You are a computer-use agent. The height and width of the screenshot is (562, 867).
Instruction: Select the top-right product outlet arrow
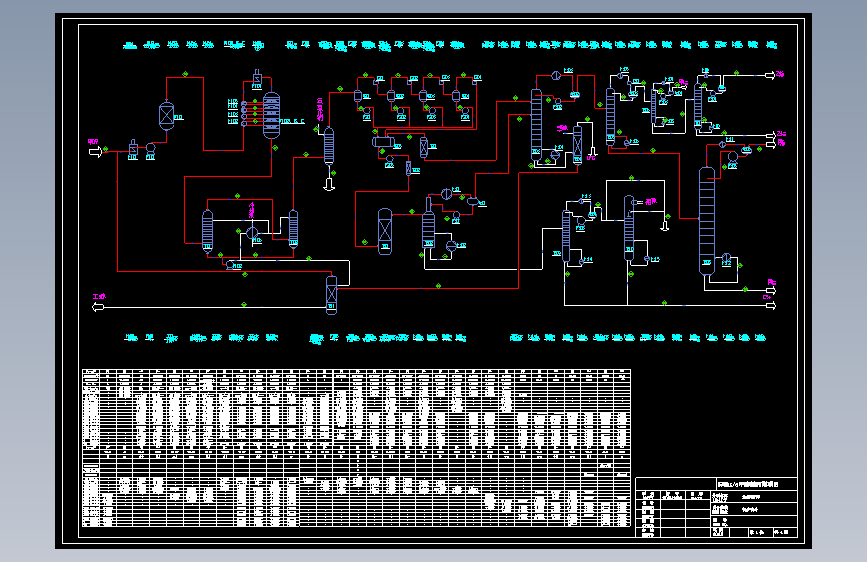(x=770, y=75)
